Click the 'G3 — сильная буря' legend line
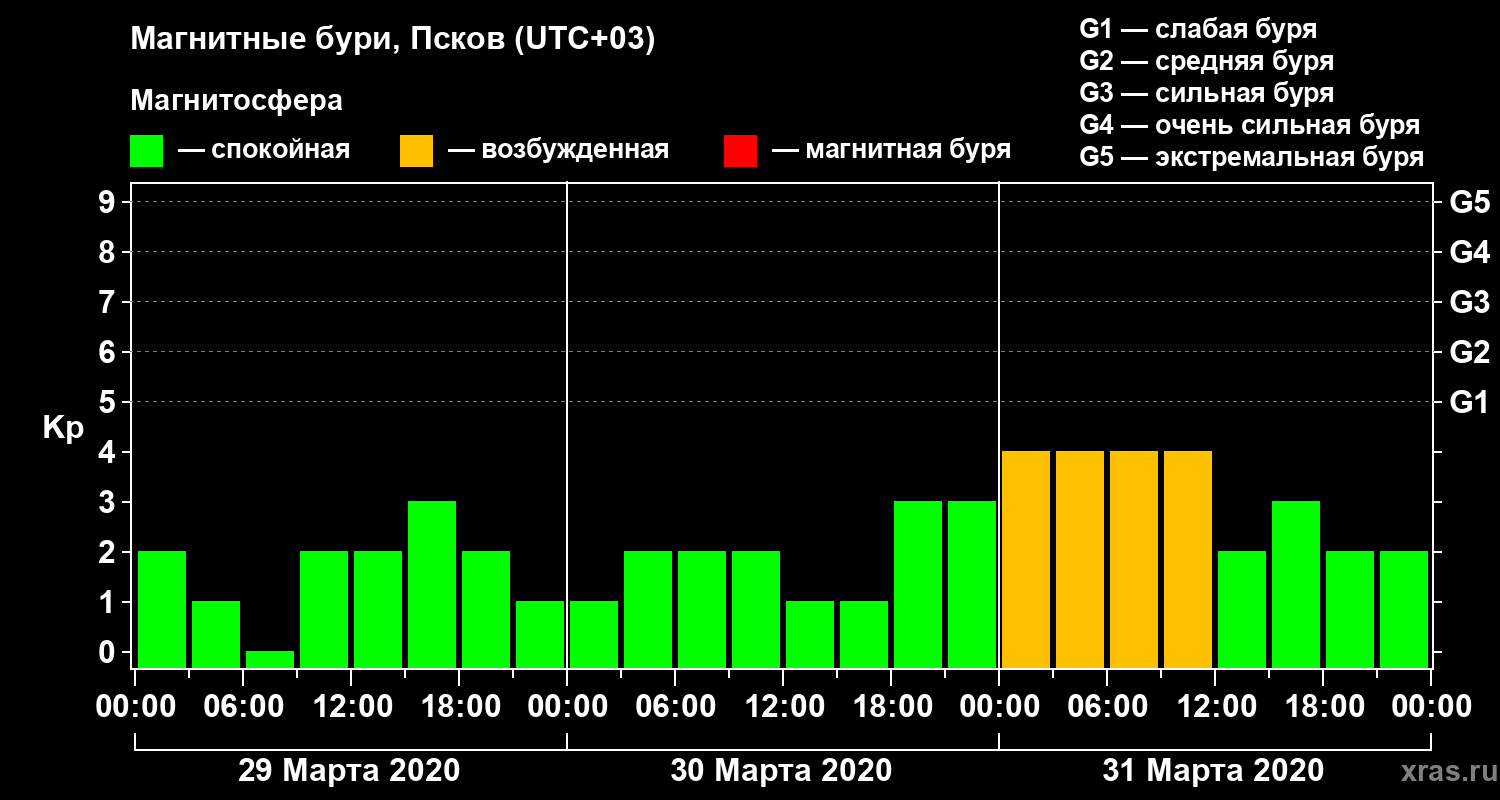This screenshot has width=1500, height=800. click(1206, 93)
